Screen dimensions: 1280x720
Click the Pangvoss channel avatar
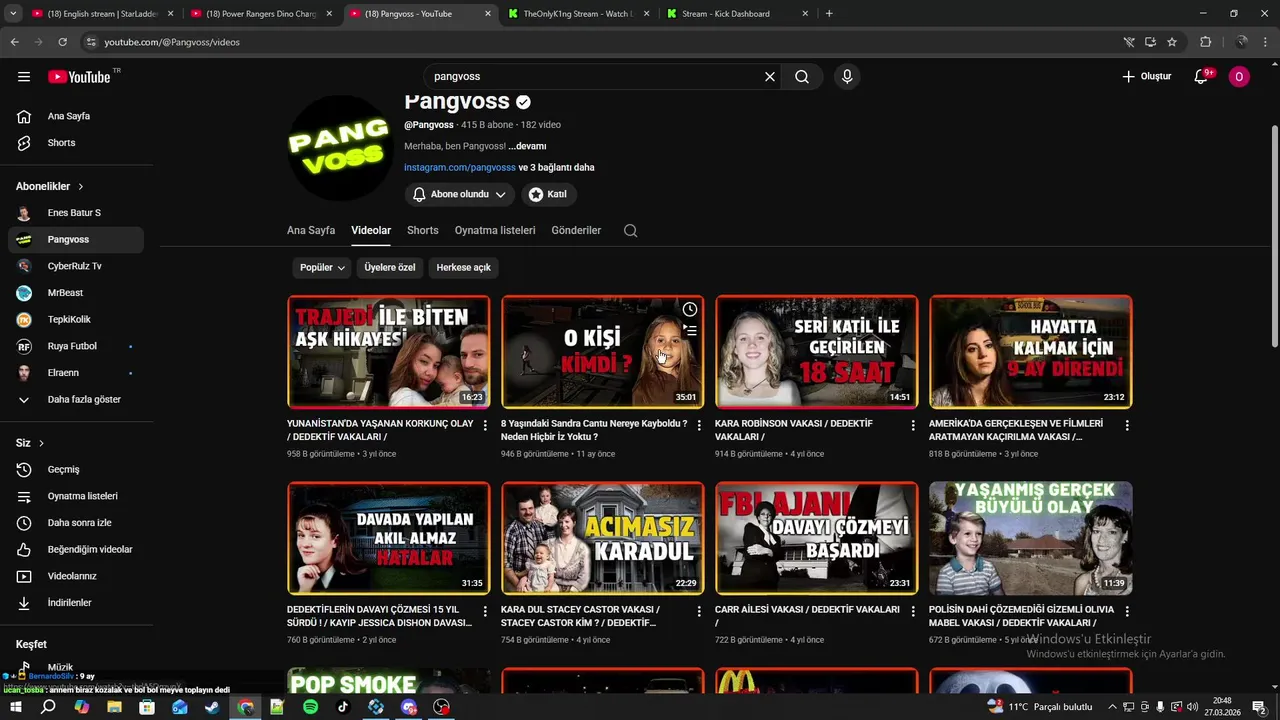click(x=340, y=148)
